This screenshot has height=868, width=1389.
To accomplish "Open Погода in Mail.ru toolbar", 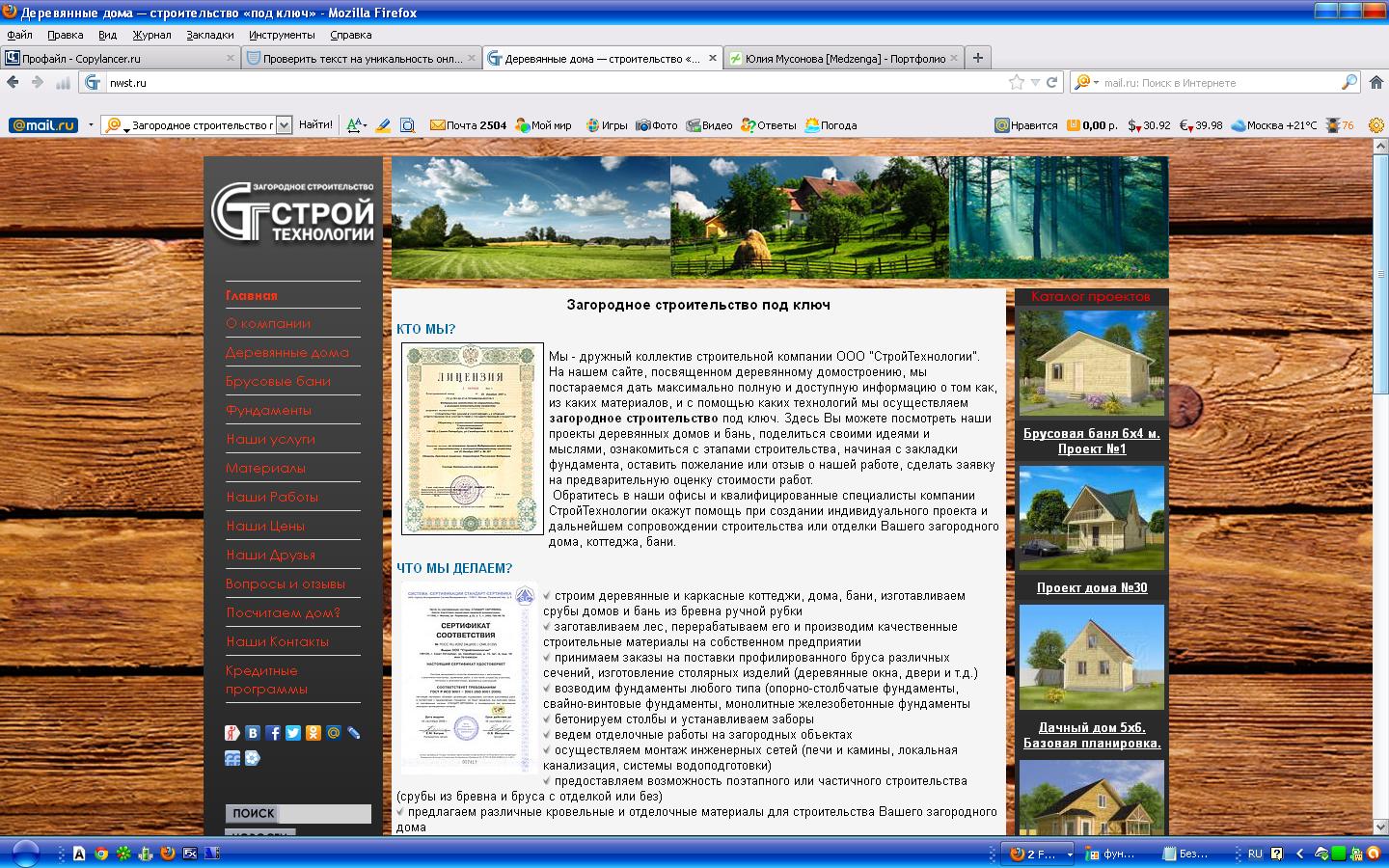I will [x=831, y=125].
